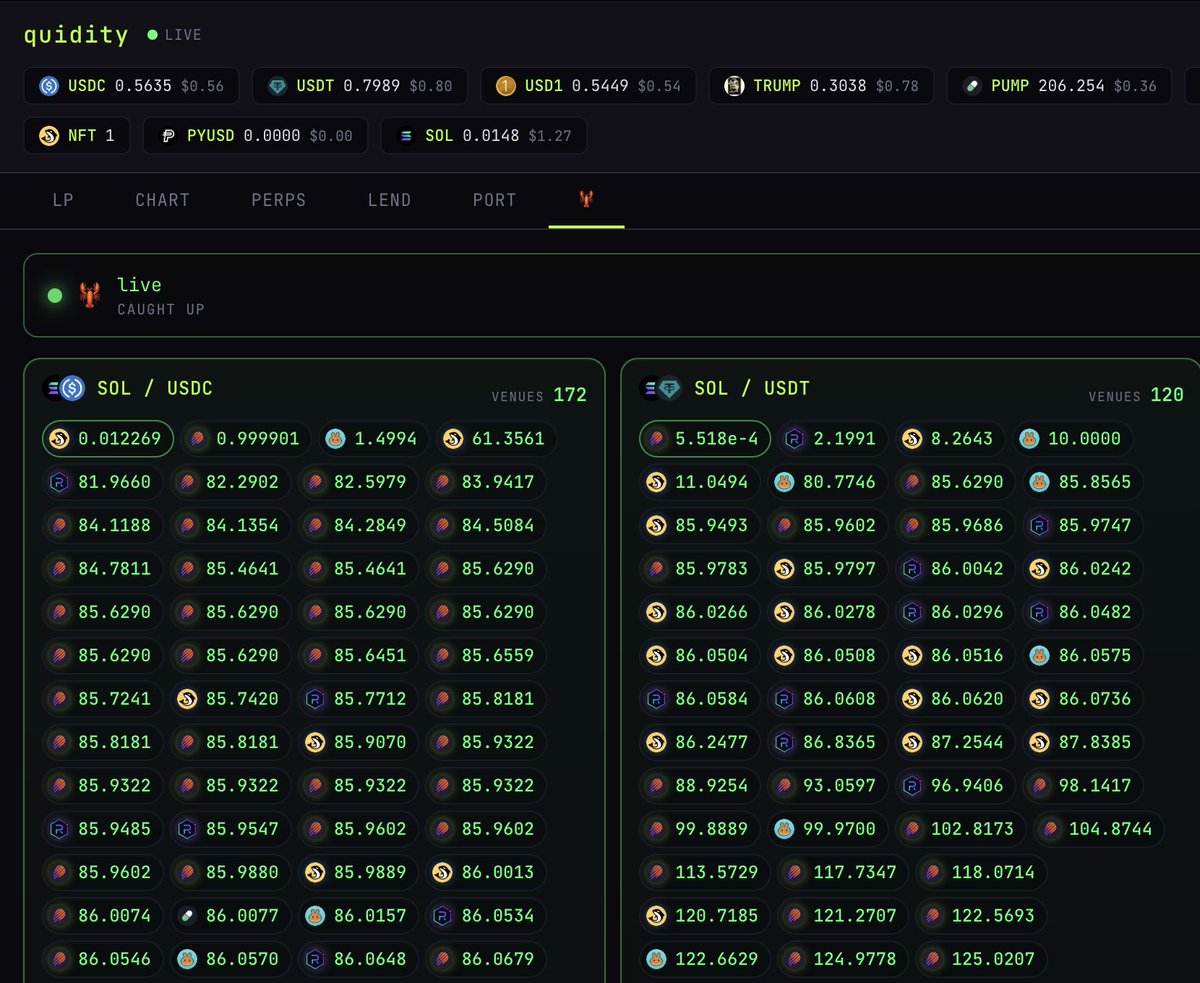Select the 104.8744 venue pill

tap(1099, 828)
